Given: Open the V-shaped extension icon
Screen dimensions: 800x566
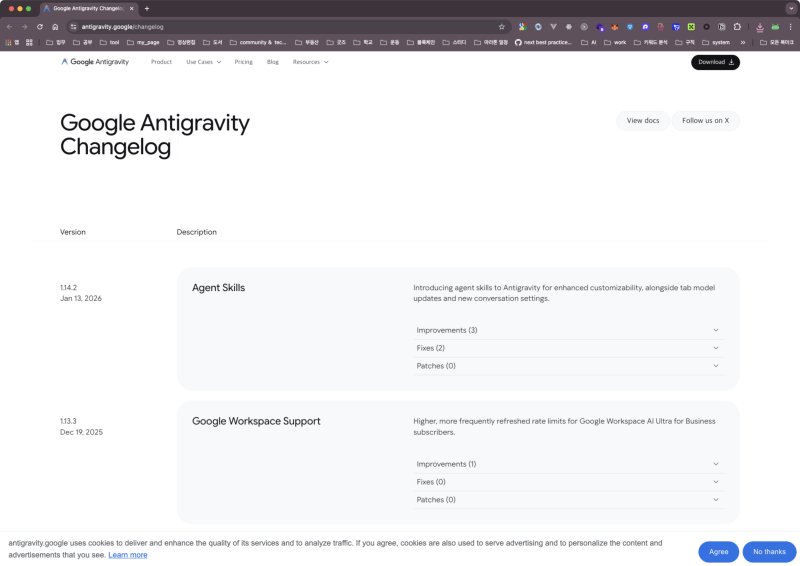Looking at the screenshot, I should pos(553,27).
